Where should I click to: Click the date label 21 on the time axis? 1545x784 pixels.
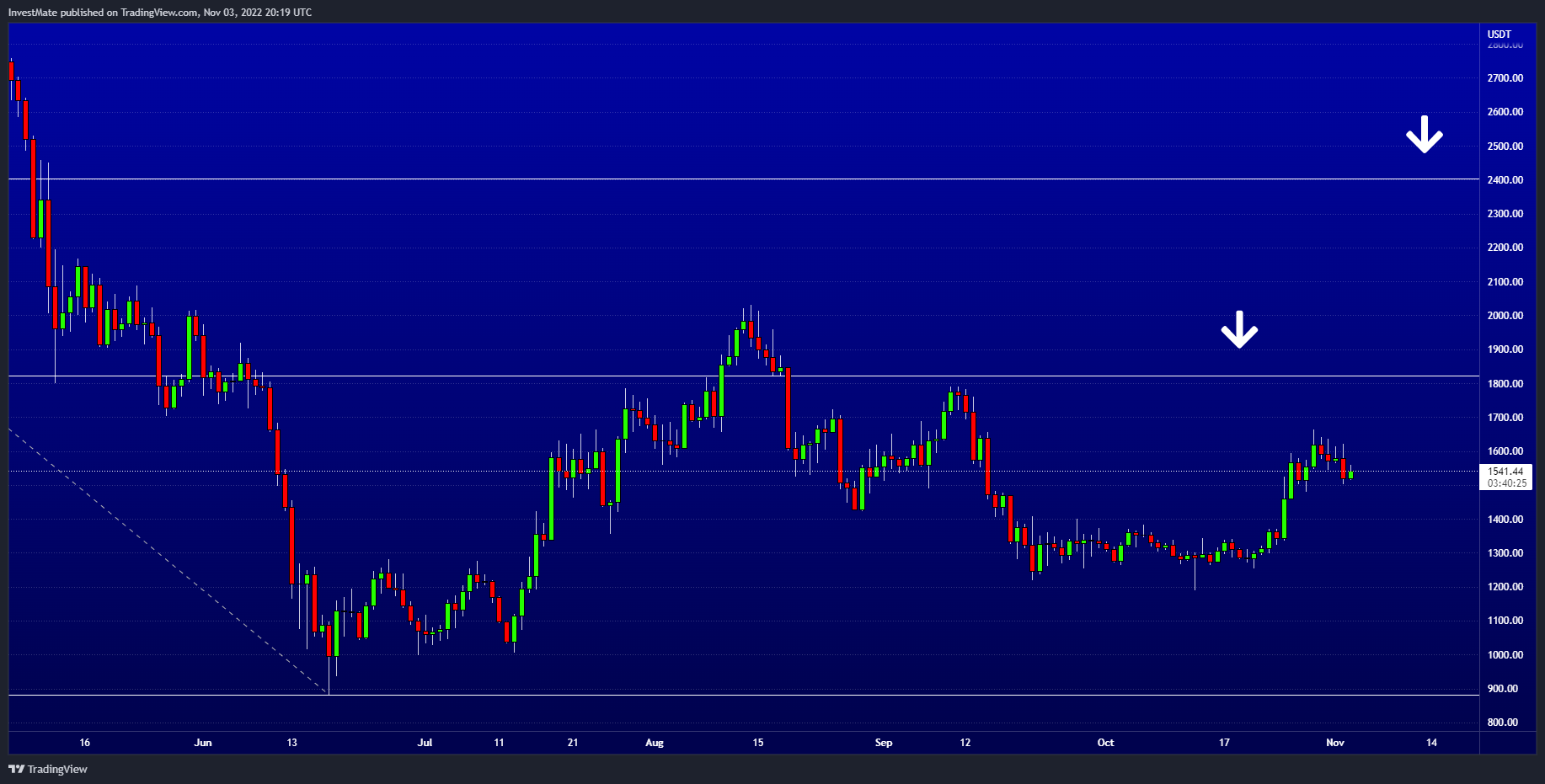tap(573, 743)
